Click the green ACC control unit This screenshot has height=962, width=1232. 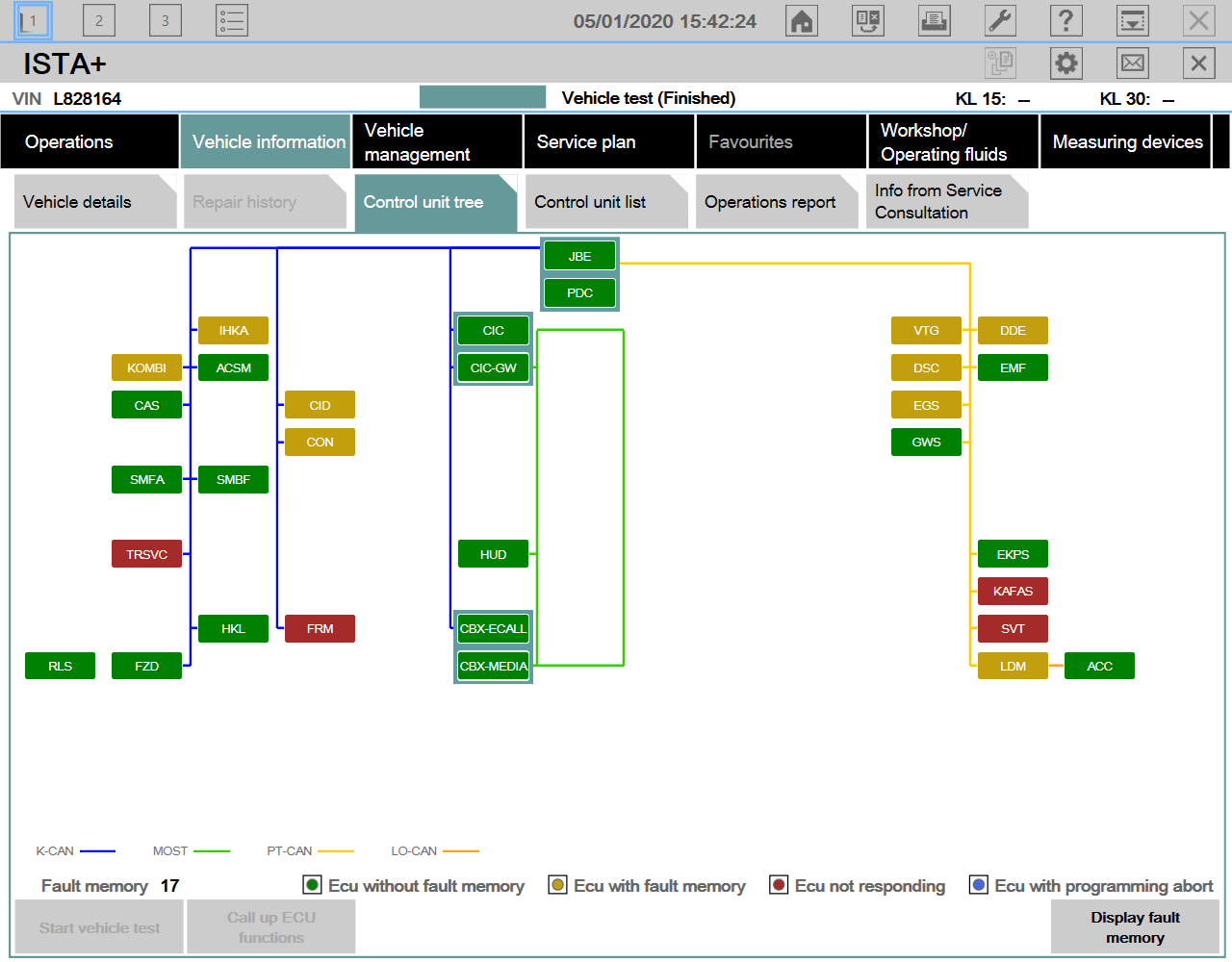1099,666
